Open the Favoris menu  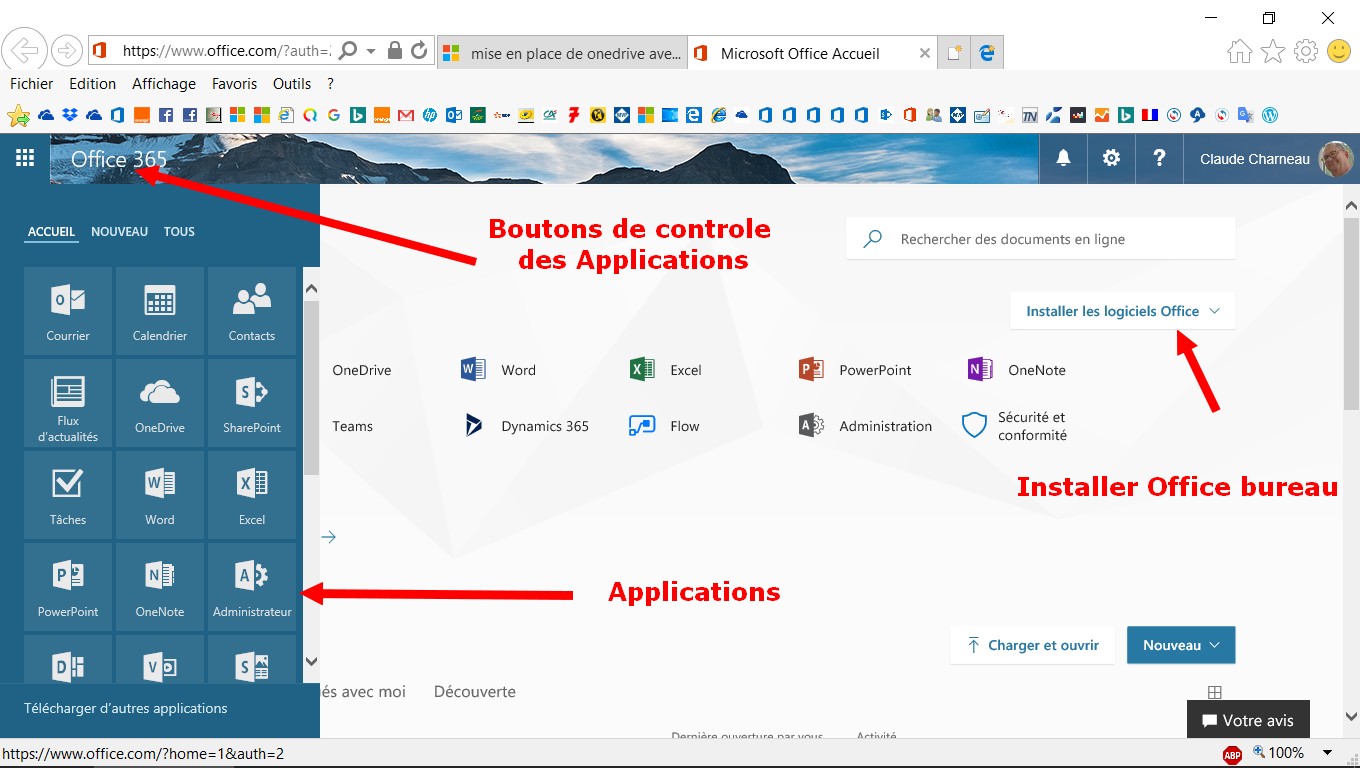tap(234, 84)
